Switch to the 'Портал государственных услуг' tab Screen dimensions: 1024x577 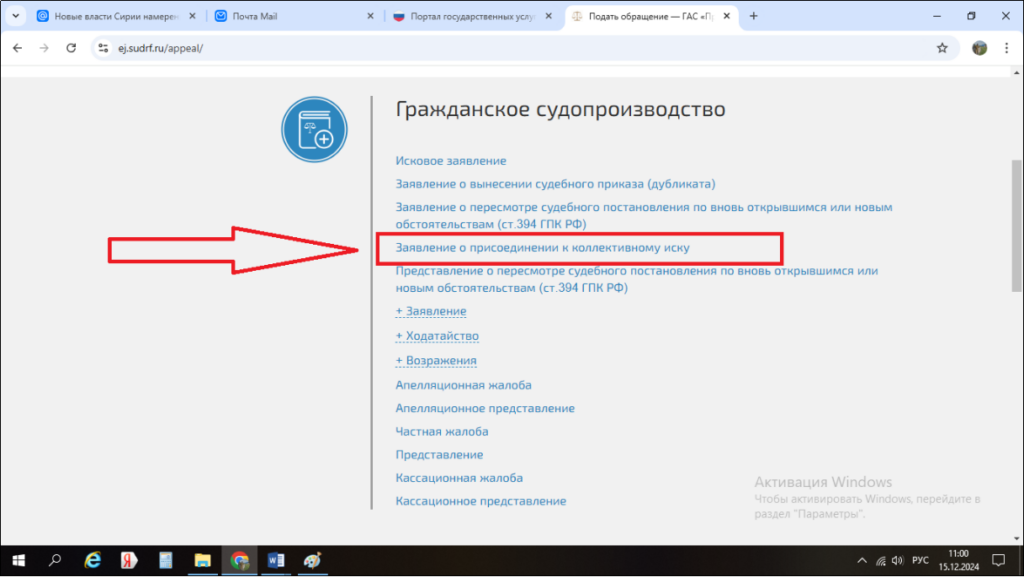click(465, 16)
